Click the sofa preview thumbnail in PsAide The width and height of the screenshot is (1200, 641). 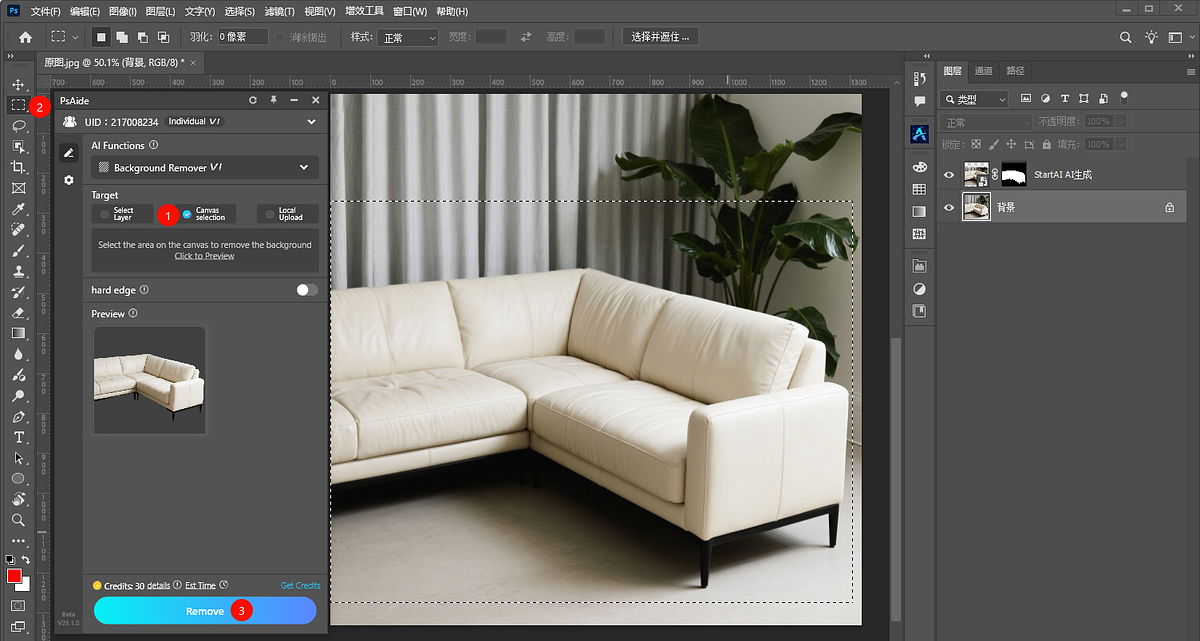149,380
